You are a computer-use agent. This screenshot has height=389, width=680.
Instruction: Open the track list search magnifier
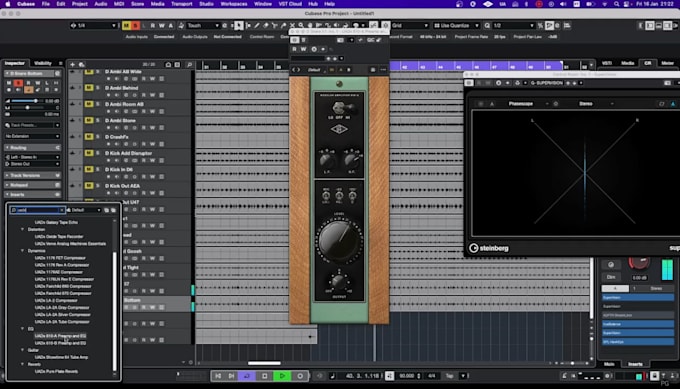[x=190, y=65]
